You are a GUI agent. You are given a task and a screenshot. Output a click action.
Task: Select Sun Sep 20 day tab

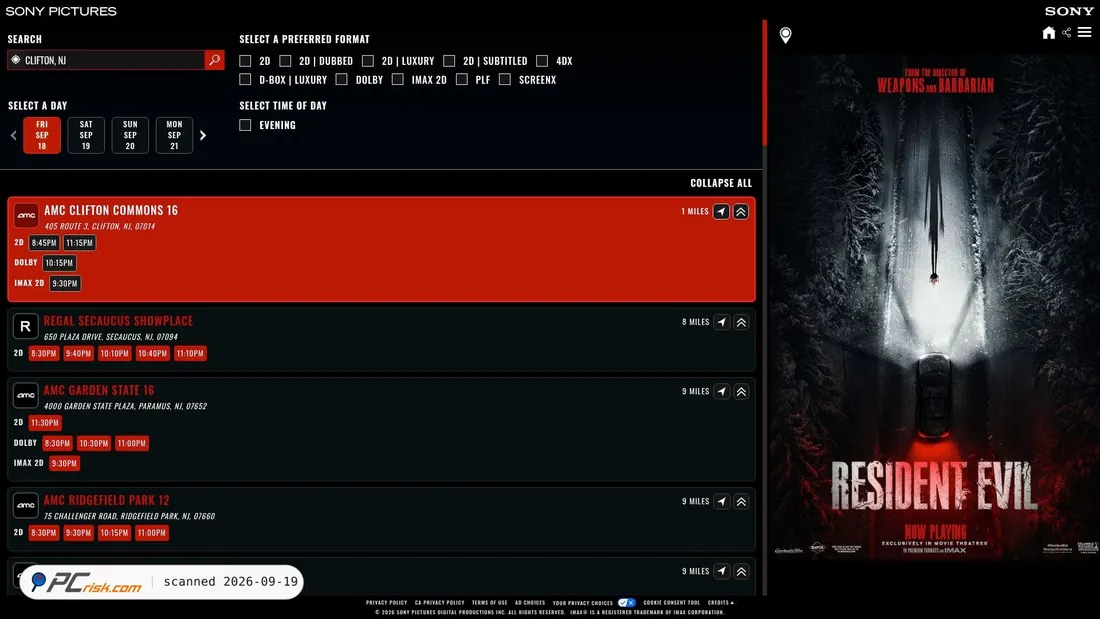tap(130, 135)
